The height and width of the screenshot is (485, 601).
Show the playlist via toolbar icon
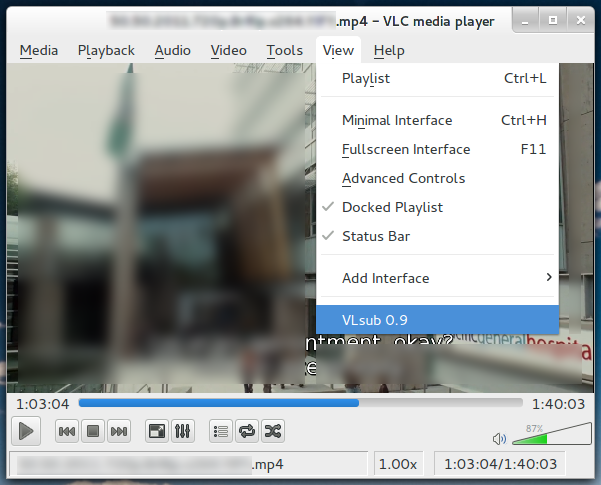click(221, 431)
